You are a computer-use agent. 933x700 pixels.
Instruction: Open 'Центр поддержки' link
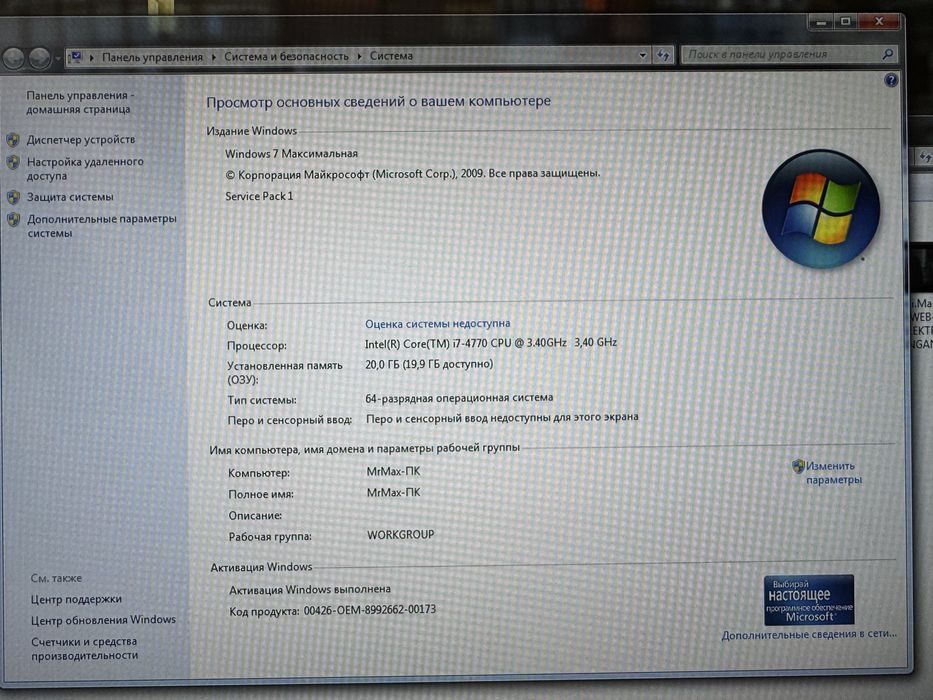tap(76, 599)
